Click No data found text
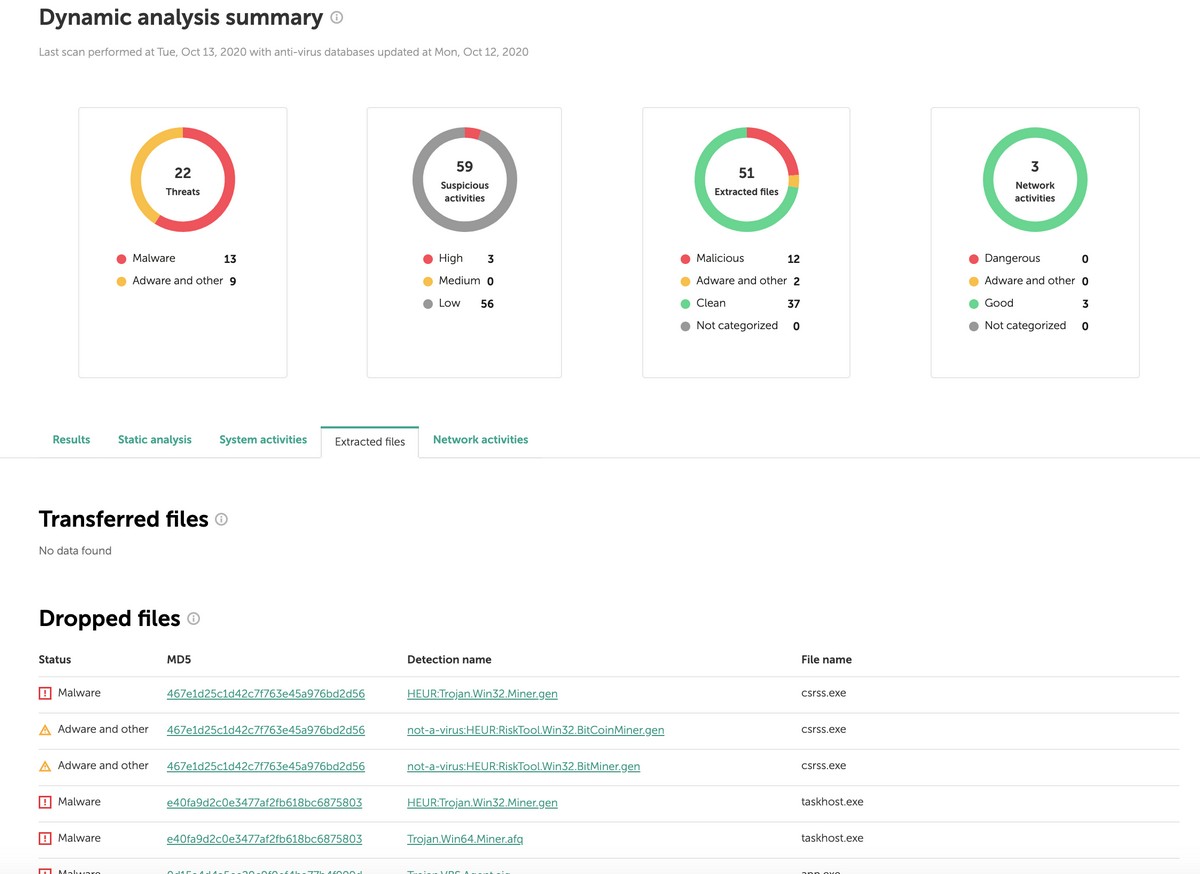The height and width of the screenshot is (874, 1200). 75,551
